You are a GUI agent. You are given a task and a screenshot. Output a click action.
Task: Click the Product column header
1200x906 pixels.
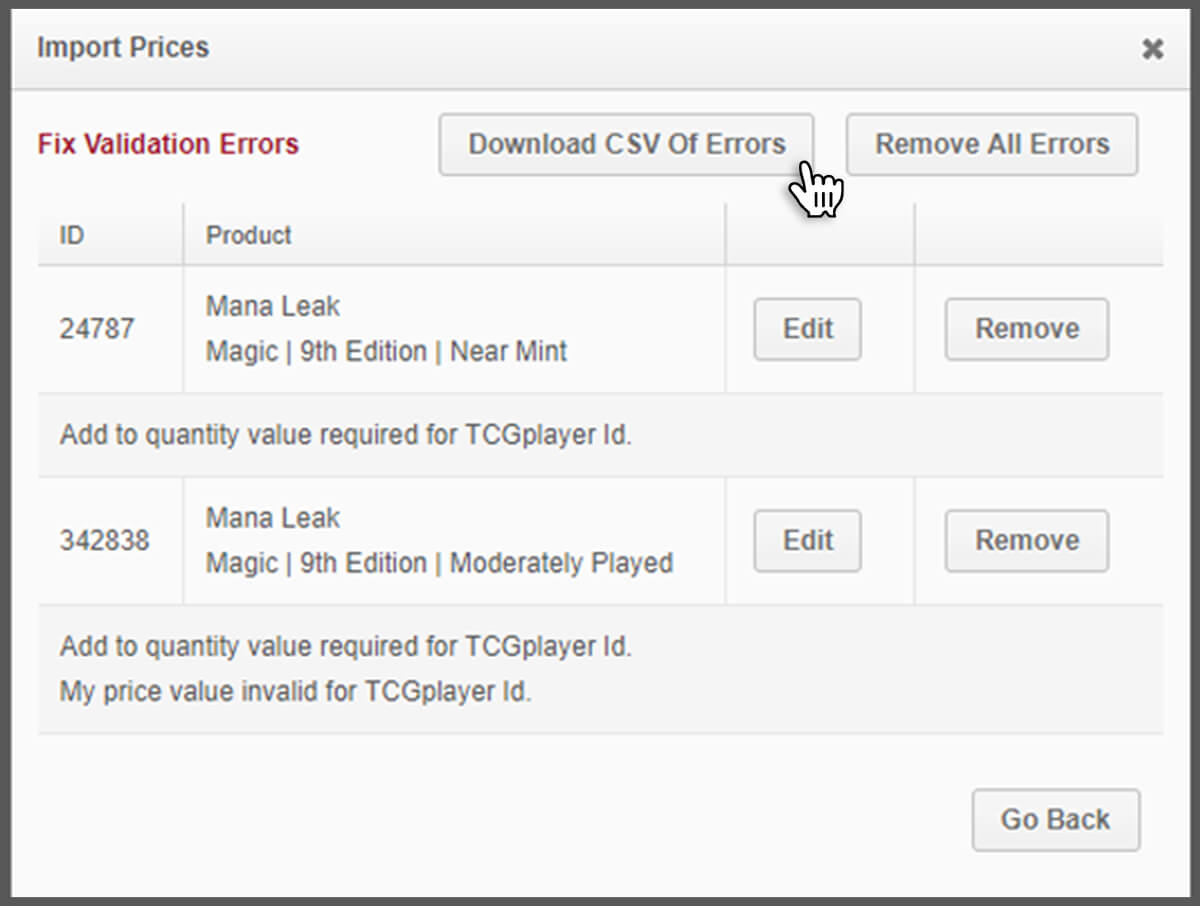(247, 235)
